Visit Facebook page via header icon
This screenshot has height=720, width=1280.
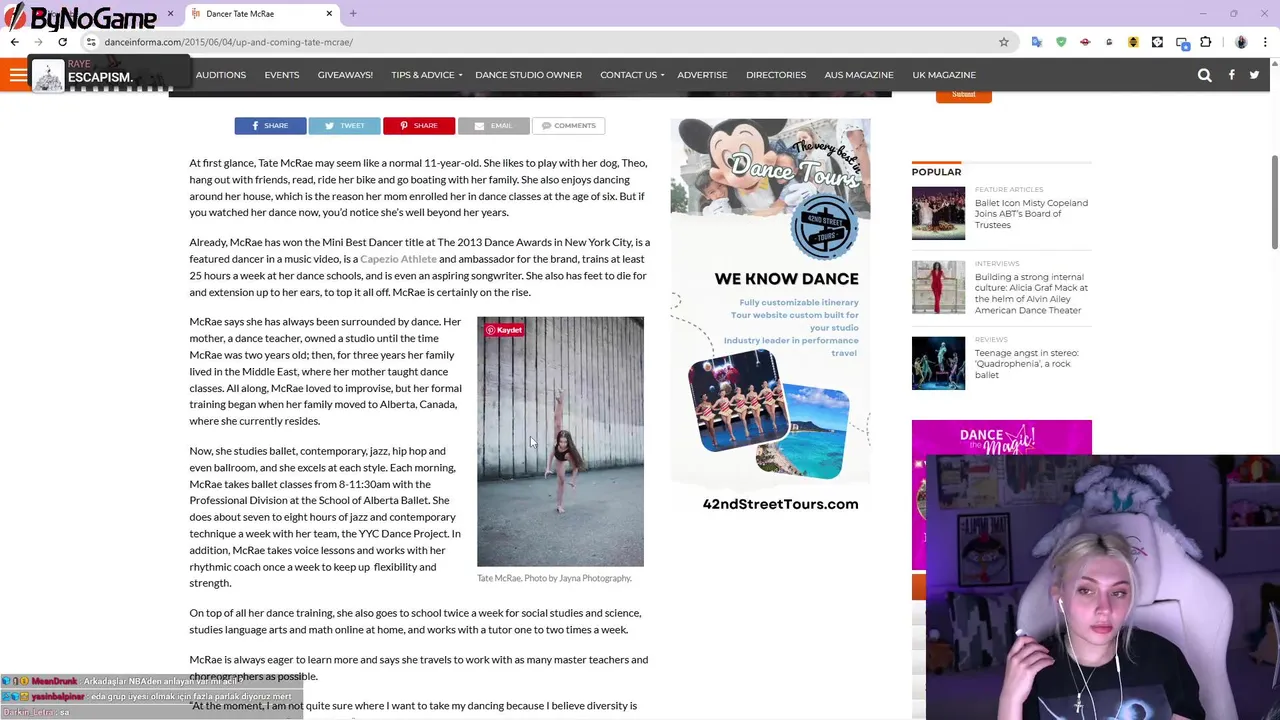pos(1231,75)
